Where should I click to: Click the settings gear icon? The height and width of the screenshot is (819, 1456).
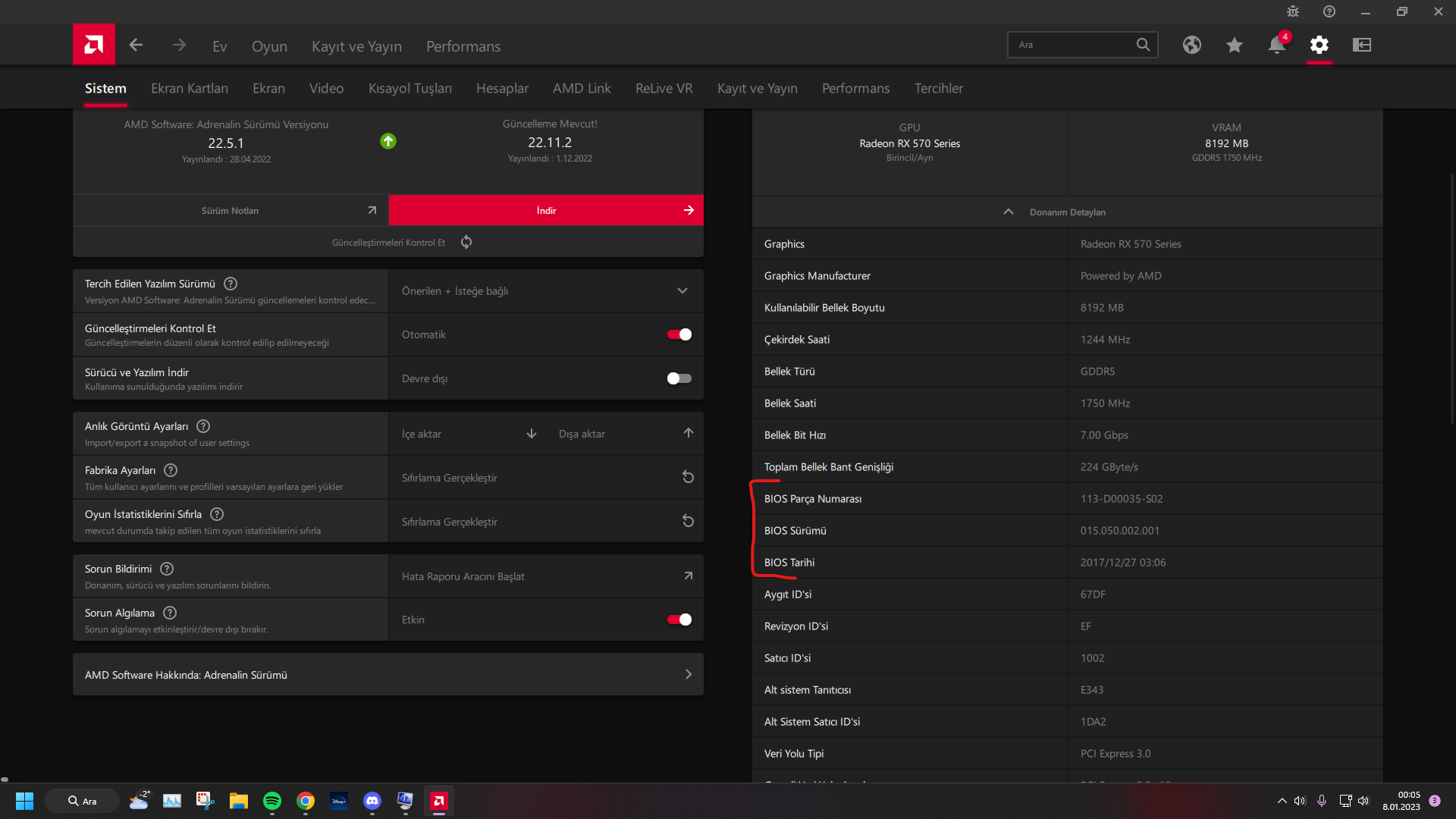1319,45
